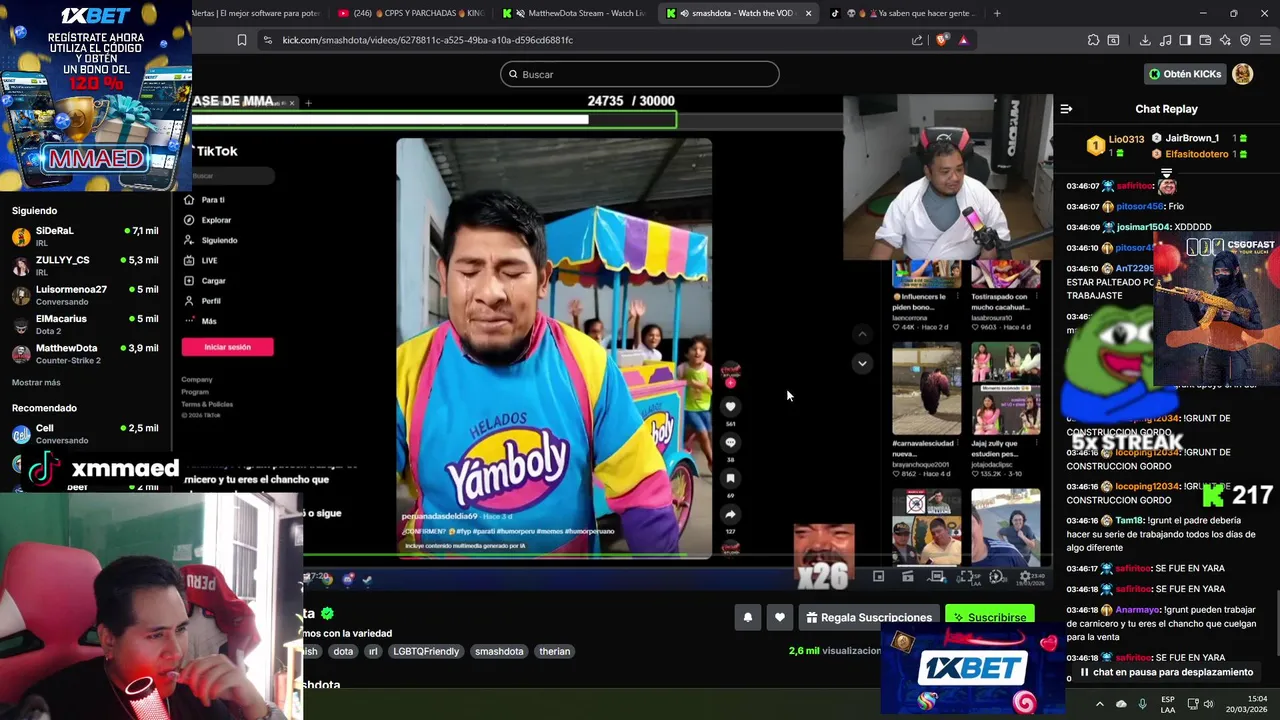Open the 'therian' tag link

(554, 651)
